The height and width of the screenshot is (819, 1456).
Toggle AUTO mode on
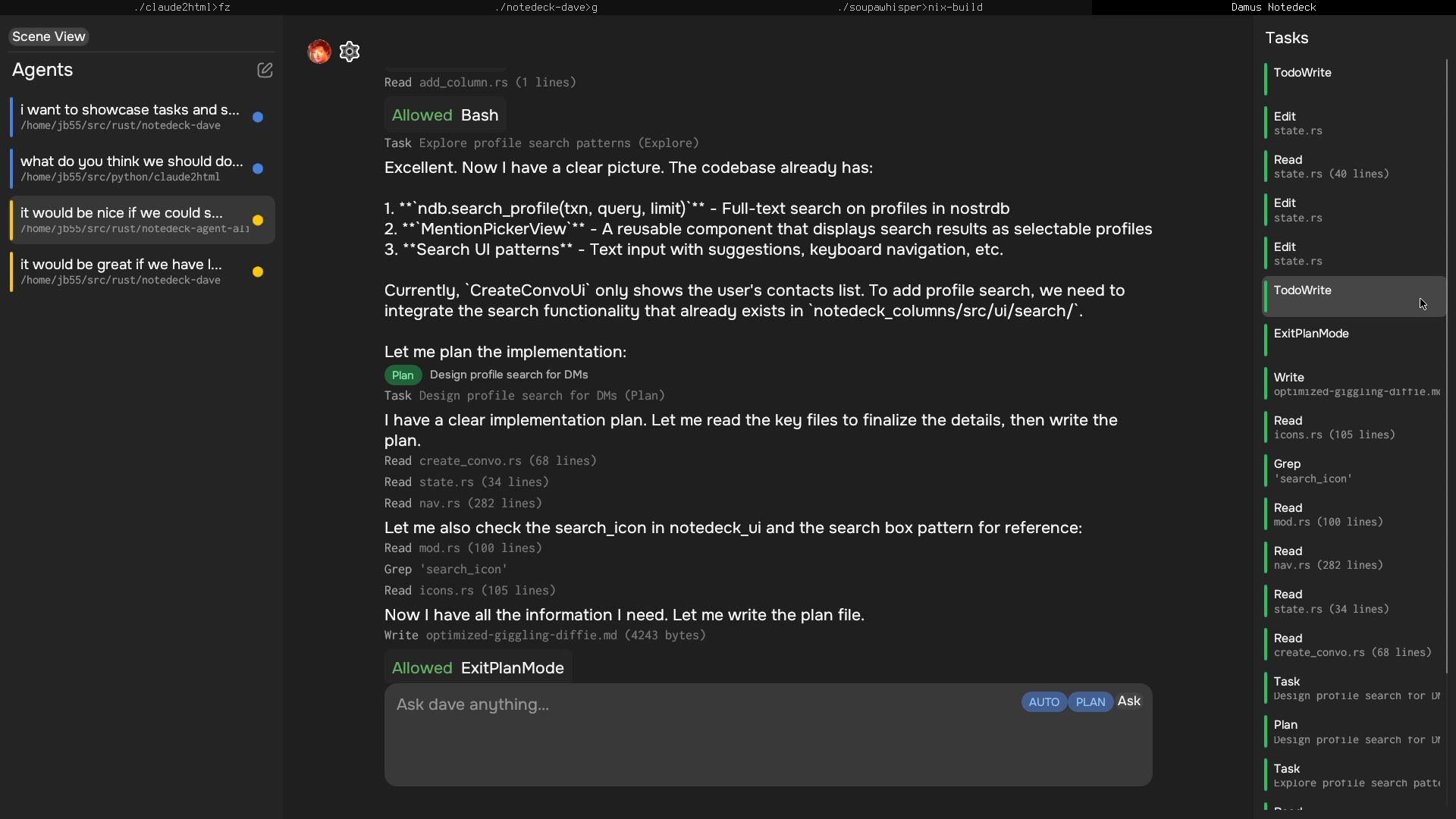click(1043, 702)
